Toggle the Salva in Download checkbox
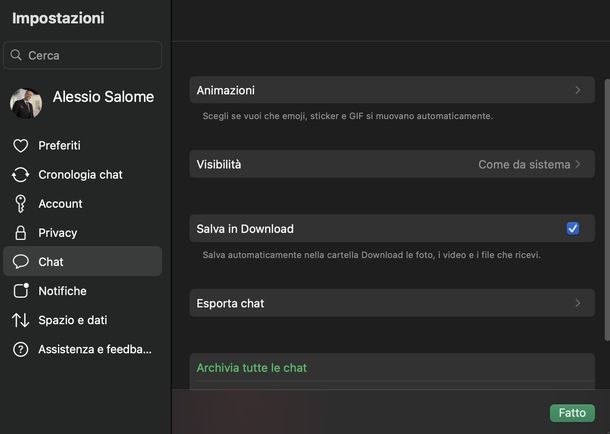610x434 pixels. click(x=573, y=228)
